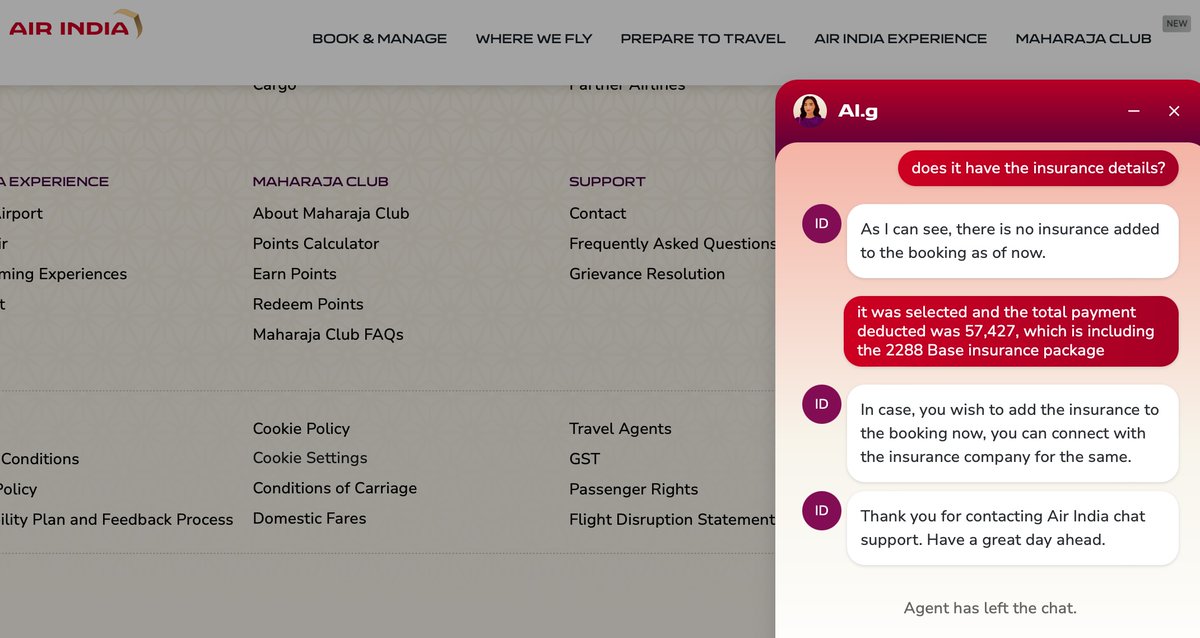Click the ID avatar beside the no insurance reply

tap(822, 224)
